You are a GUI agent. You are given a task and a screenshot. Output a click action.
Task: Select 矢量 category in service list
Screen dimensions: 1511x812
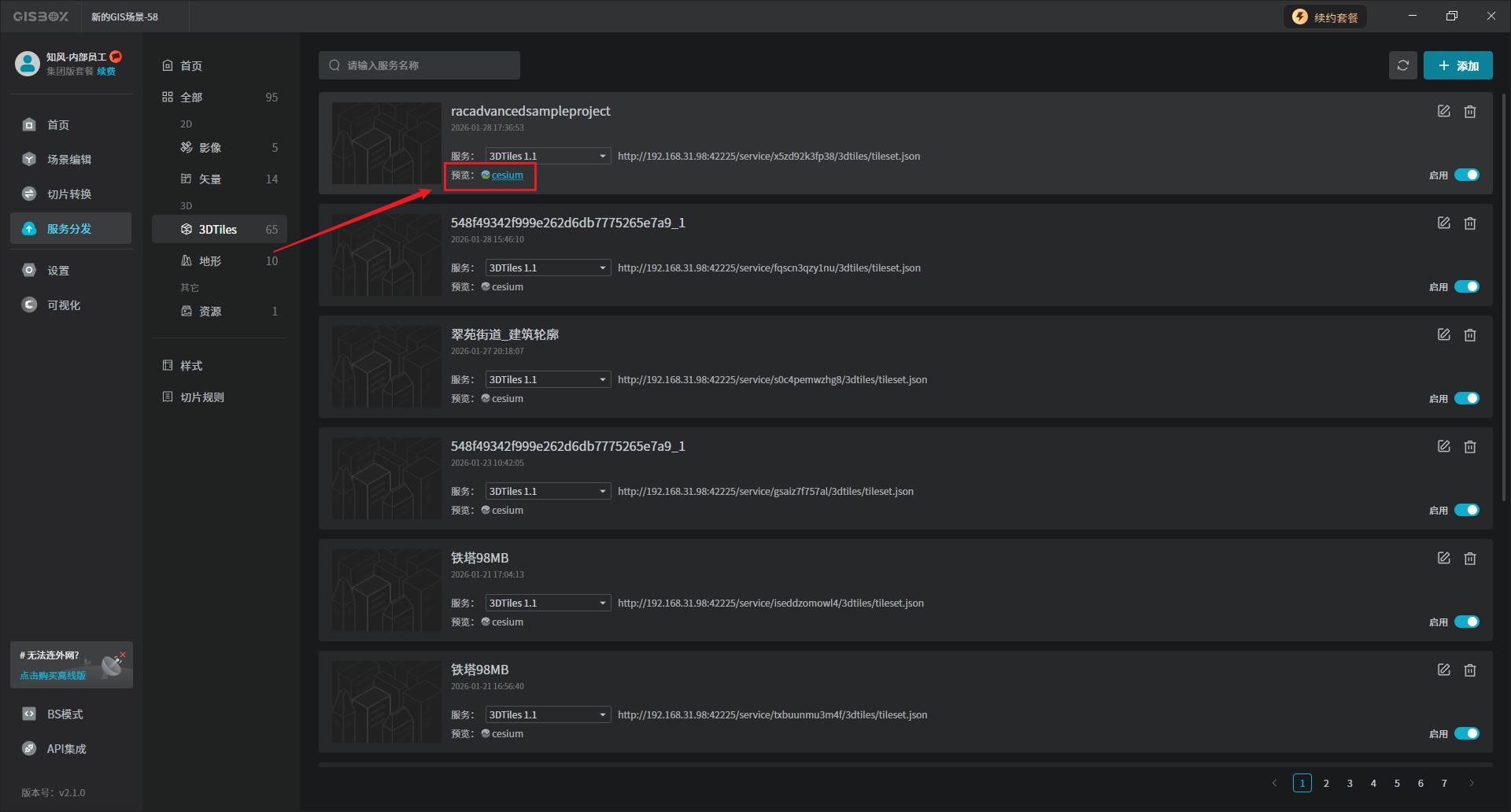pos(209,179)
